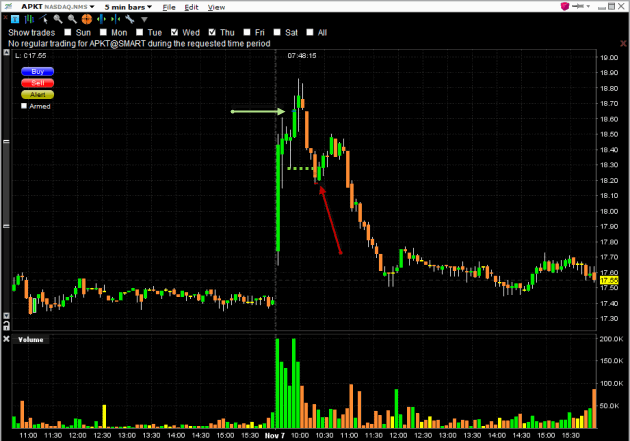Click the vertical price-scale slider thumb

tap(6, 184)
